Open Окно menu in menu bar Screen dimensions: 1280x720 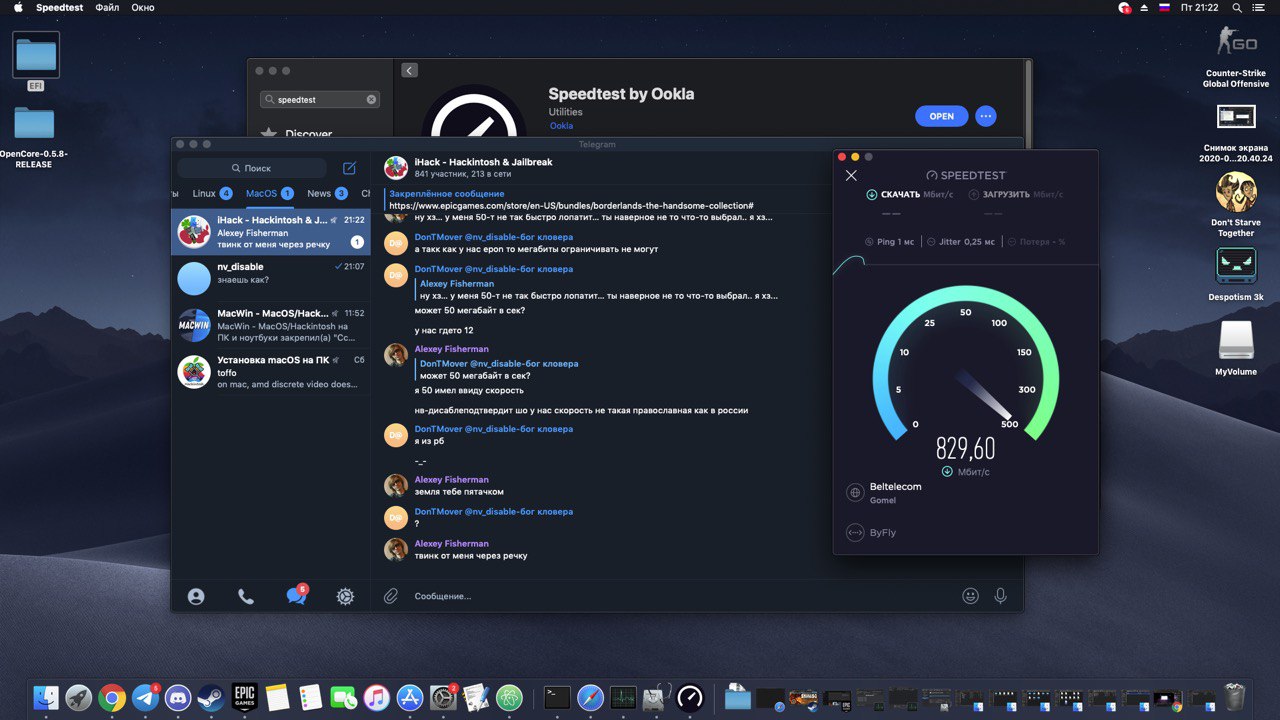[142, 7]
